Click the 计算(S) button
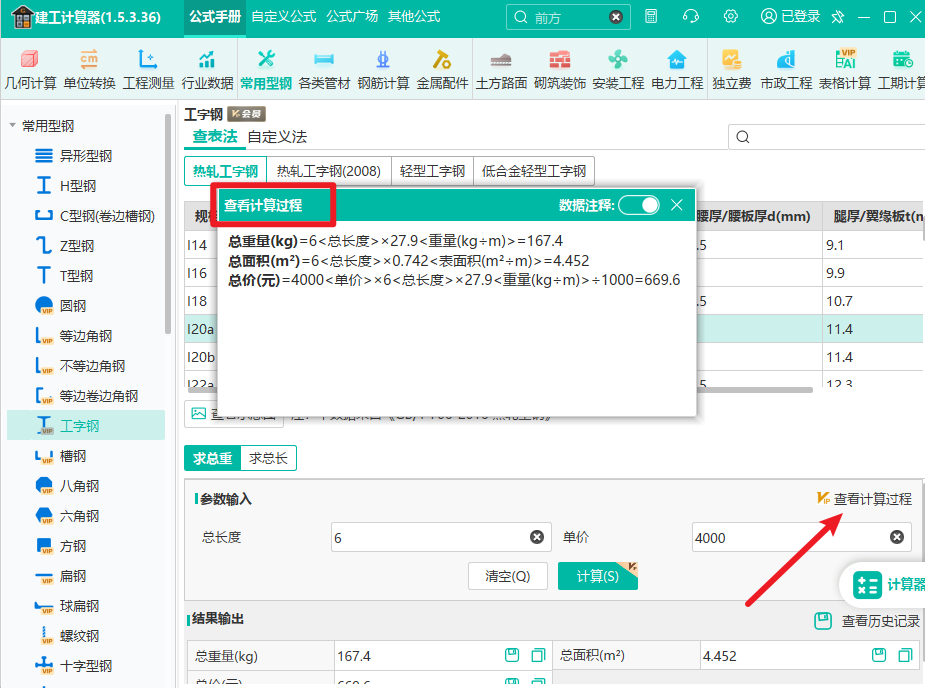This screenshot has width=925, height=688. [x=598, y=576]
